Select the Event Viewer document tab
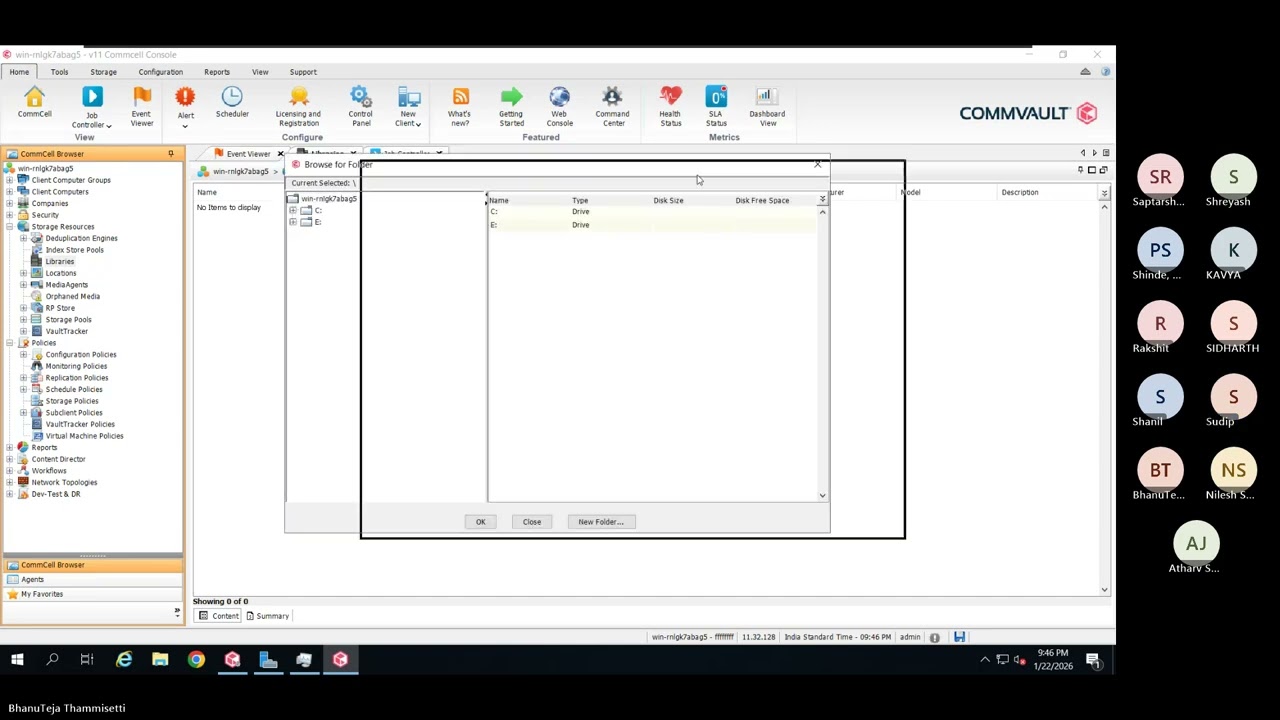This screenshot has width=1280, height=720. 247,154
